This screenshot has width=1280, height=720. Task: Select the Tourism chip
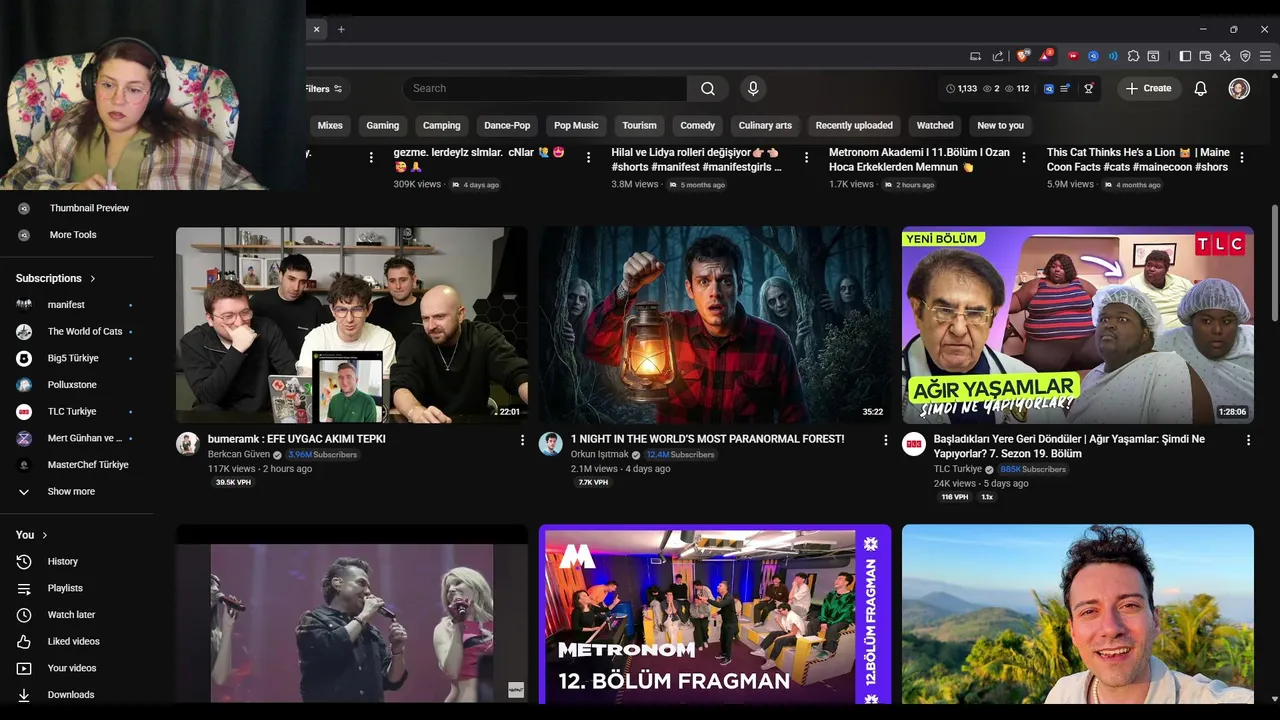(640, 125)
